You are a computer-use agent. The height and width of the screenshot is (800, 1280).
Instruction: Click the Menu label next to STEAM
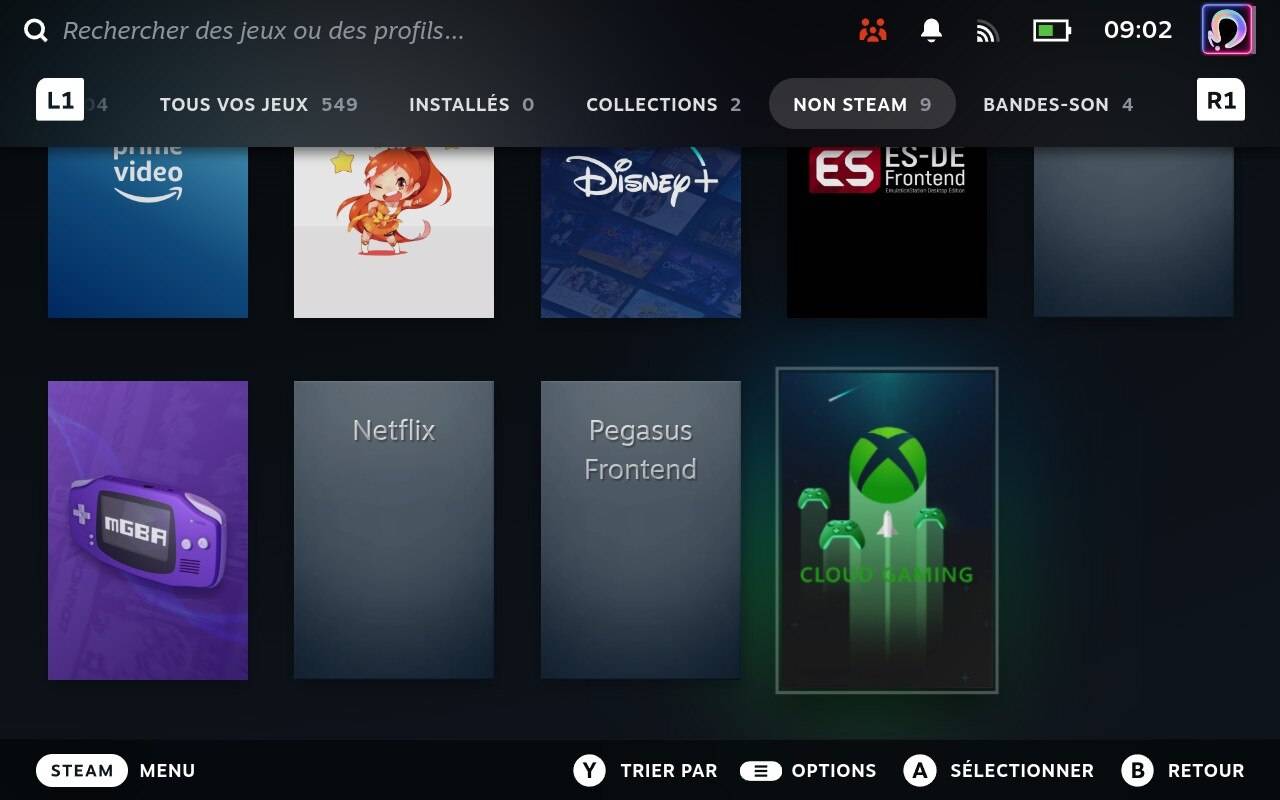coord(167,771)
